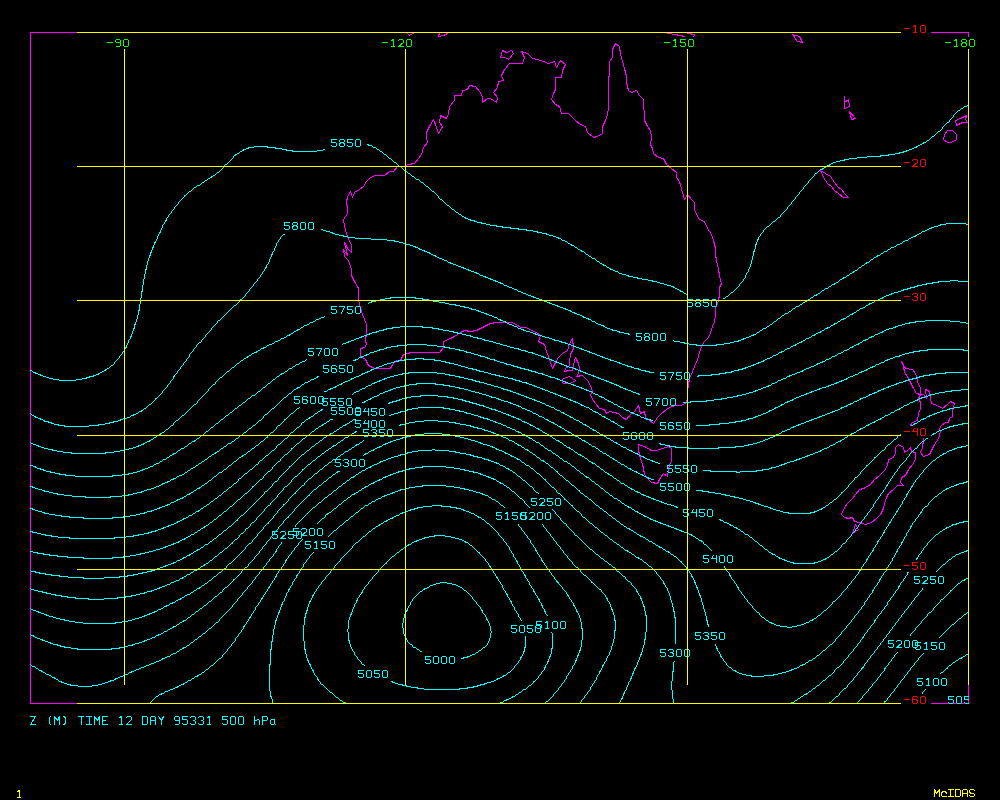Select the red -60 latitude label
This screenshot has height=800, width=1000.
tap(914, 700)
